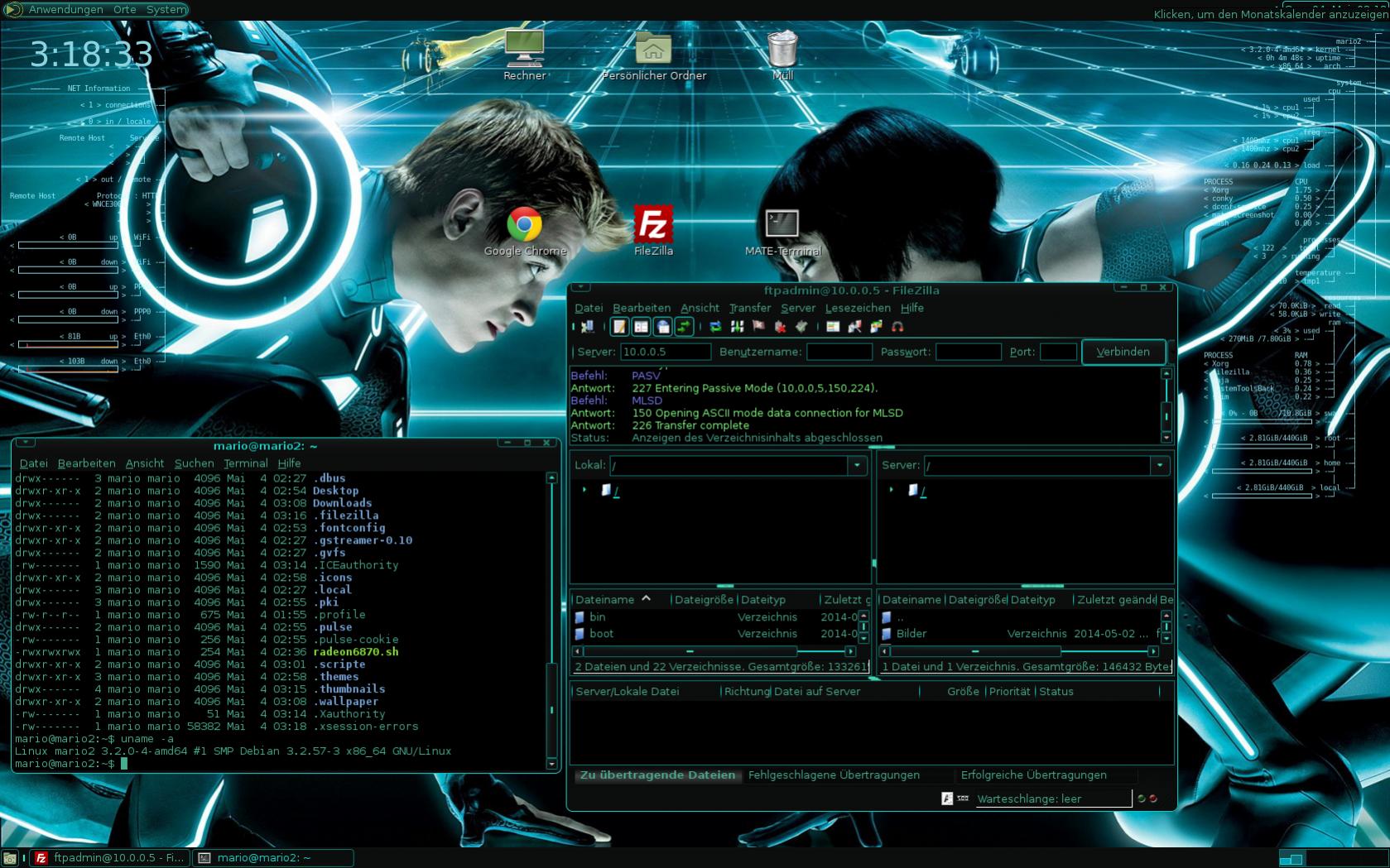
Task: Refresh file lists in FileZilla toolbar
Action: pyautogui.click(x=715, y=327)
